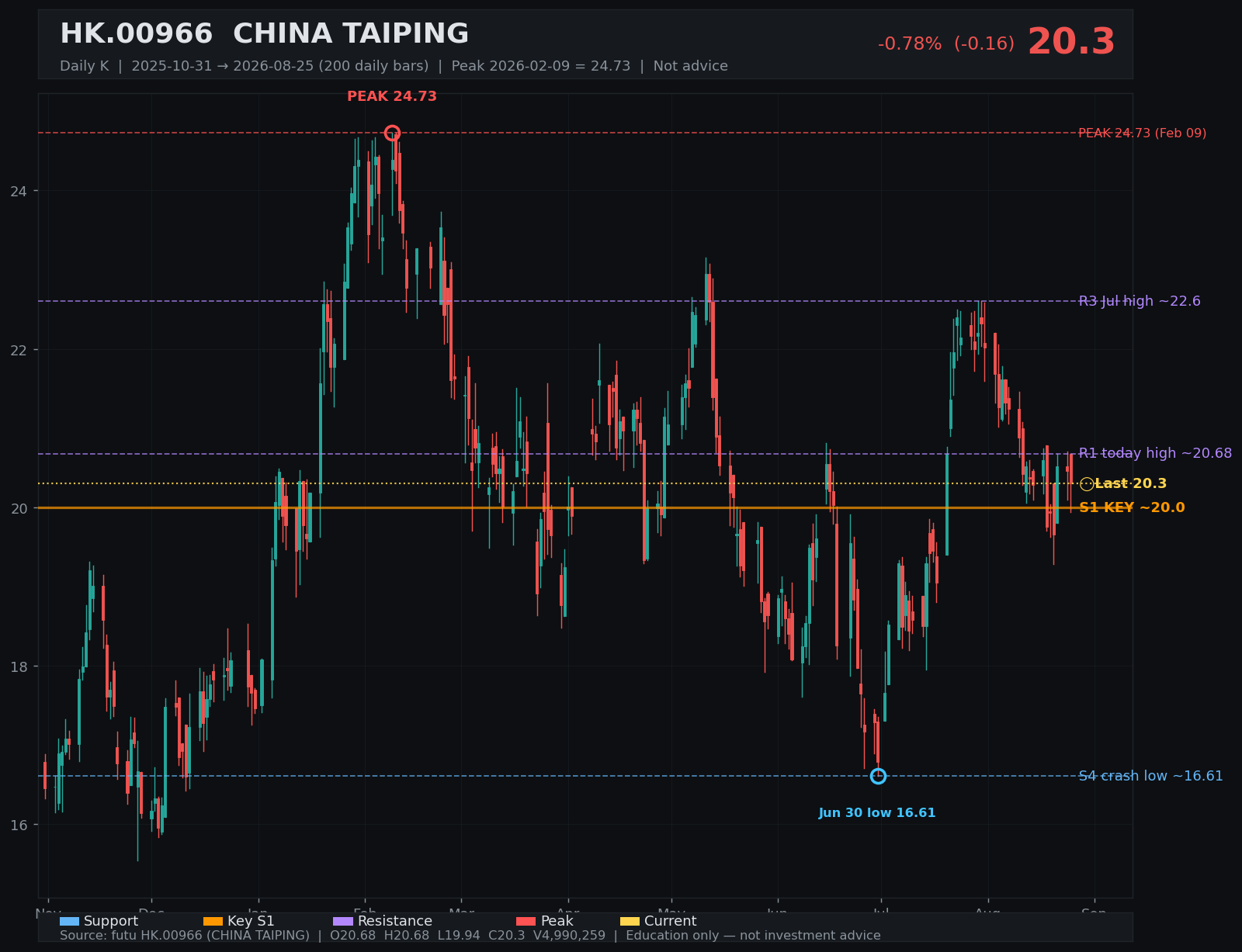This screenshot has width=1242, height=952.
Task: Click the -0.78% change percentage
Action: click(x=910, y=44)
